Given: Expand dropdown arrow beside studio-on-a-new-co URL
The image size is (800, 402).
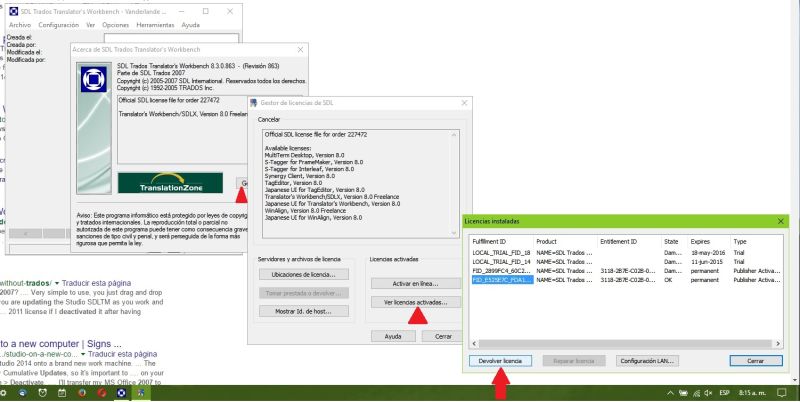Looking at the screenshot, I should click(83, 354).
